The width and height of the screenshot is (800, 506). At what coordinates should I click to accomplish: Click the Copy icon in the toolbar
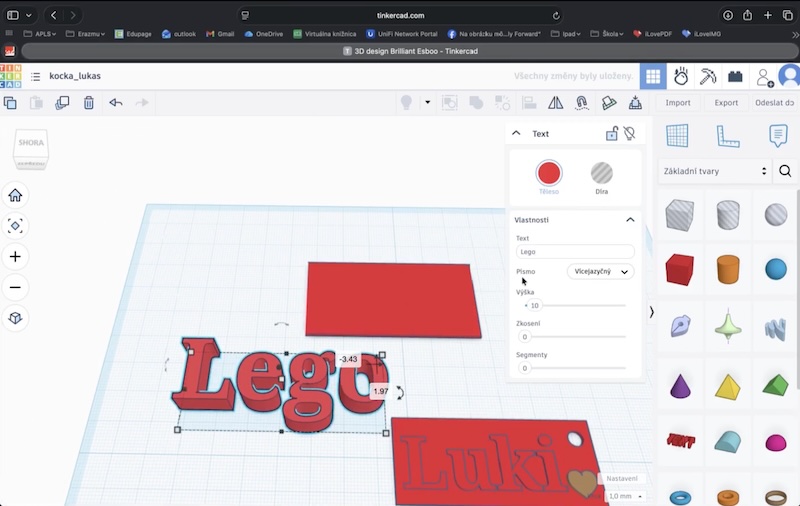pyautogui.click(x=10, y=103)
